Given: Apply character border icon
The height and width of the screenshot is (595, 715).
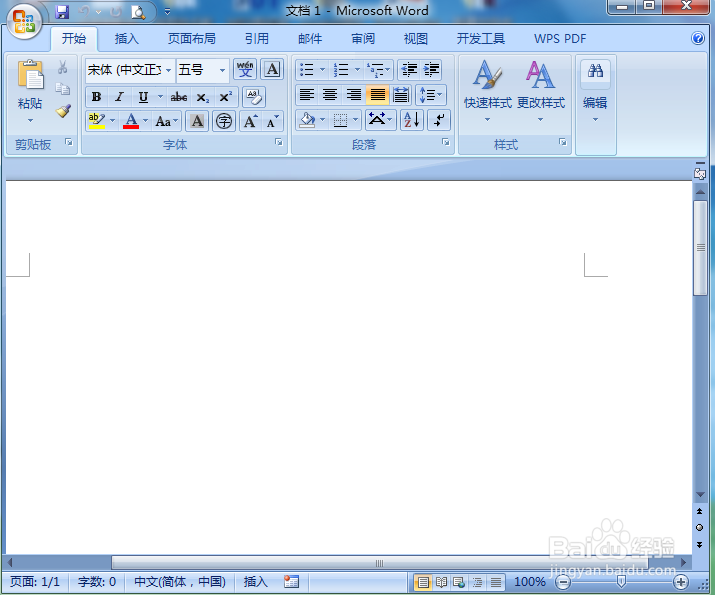Looking at the screenshot, I should (272, 70).
